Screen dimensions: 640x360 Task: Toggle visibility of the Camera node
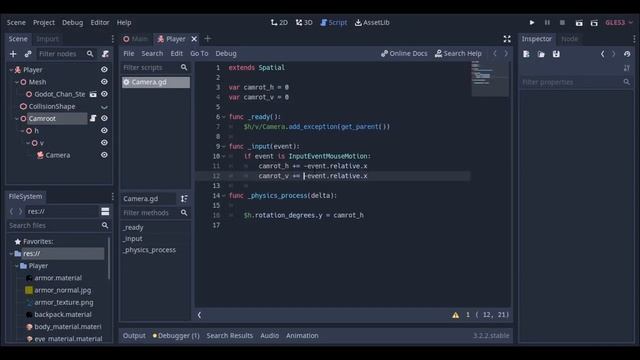tap(104, 155)
